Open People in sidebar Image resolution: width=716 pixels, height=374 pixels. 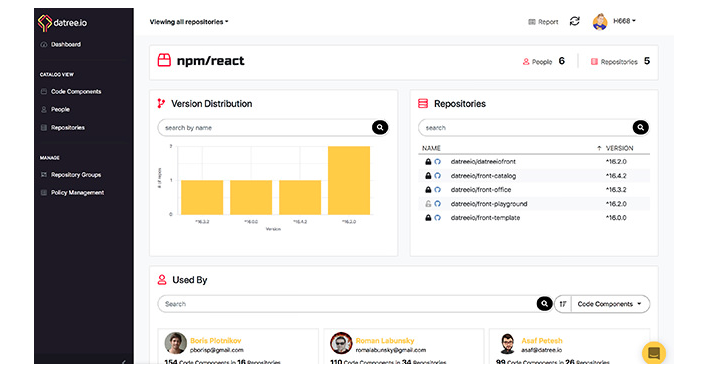pyautogui.click(x=55, y=109)
